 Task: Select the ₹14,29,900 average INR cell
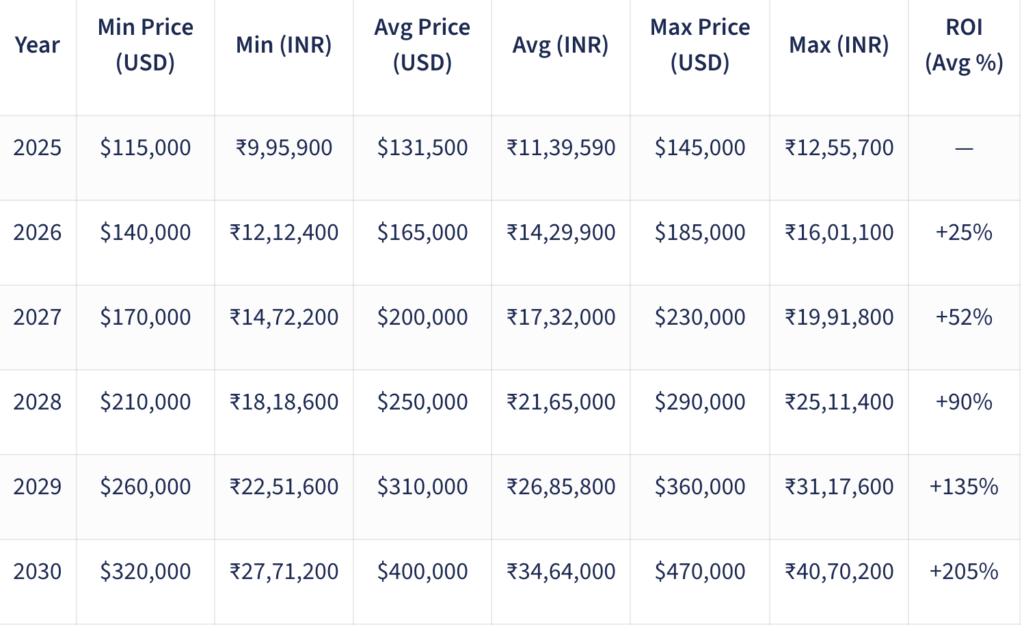click(561, 233)
